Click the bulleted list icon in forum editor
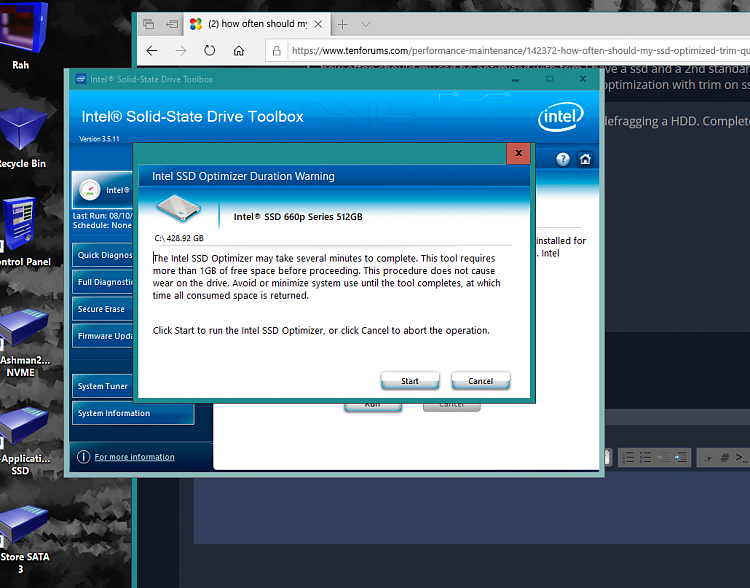This screenshot has height=588, width=750. (646, 458)
